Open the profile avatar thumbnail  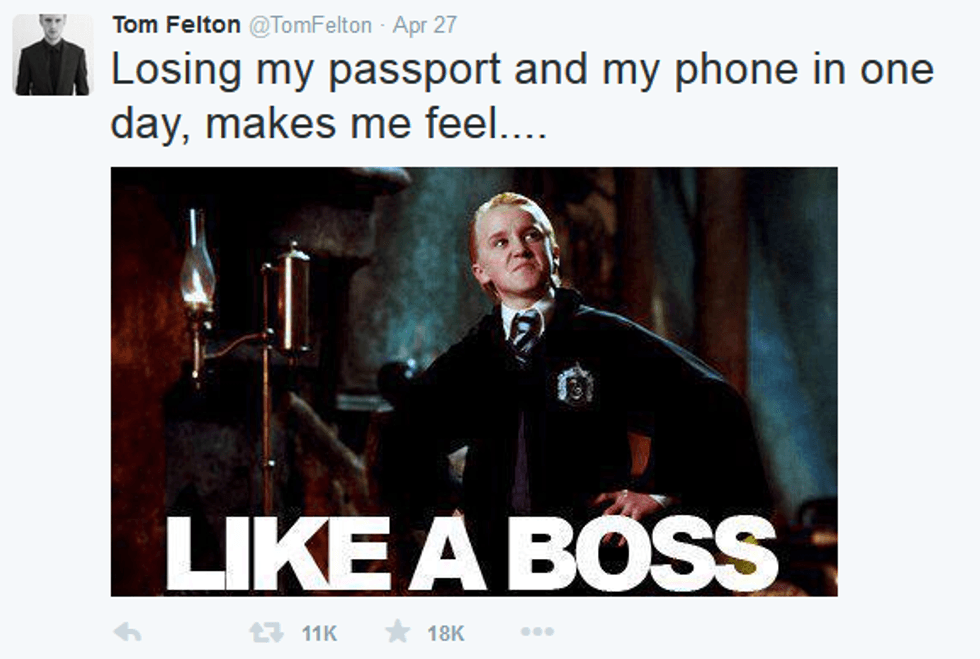click(52, 55)
